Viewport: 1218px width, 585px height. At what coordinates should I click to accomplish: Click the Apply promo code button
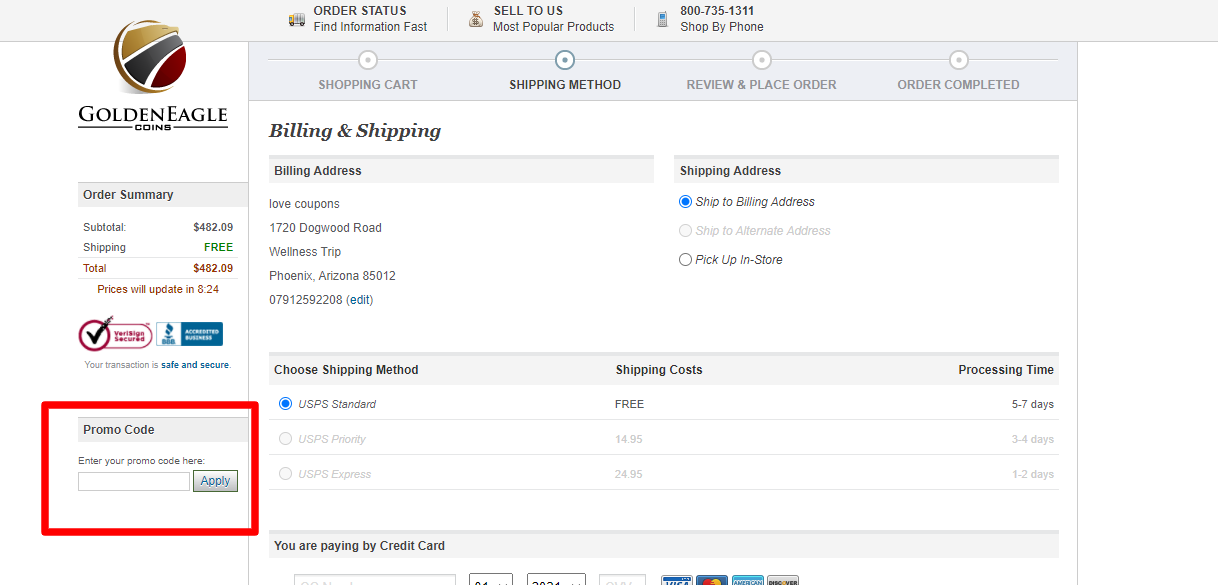215,481
